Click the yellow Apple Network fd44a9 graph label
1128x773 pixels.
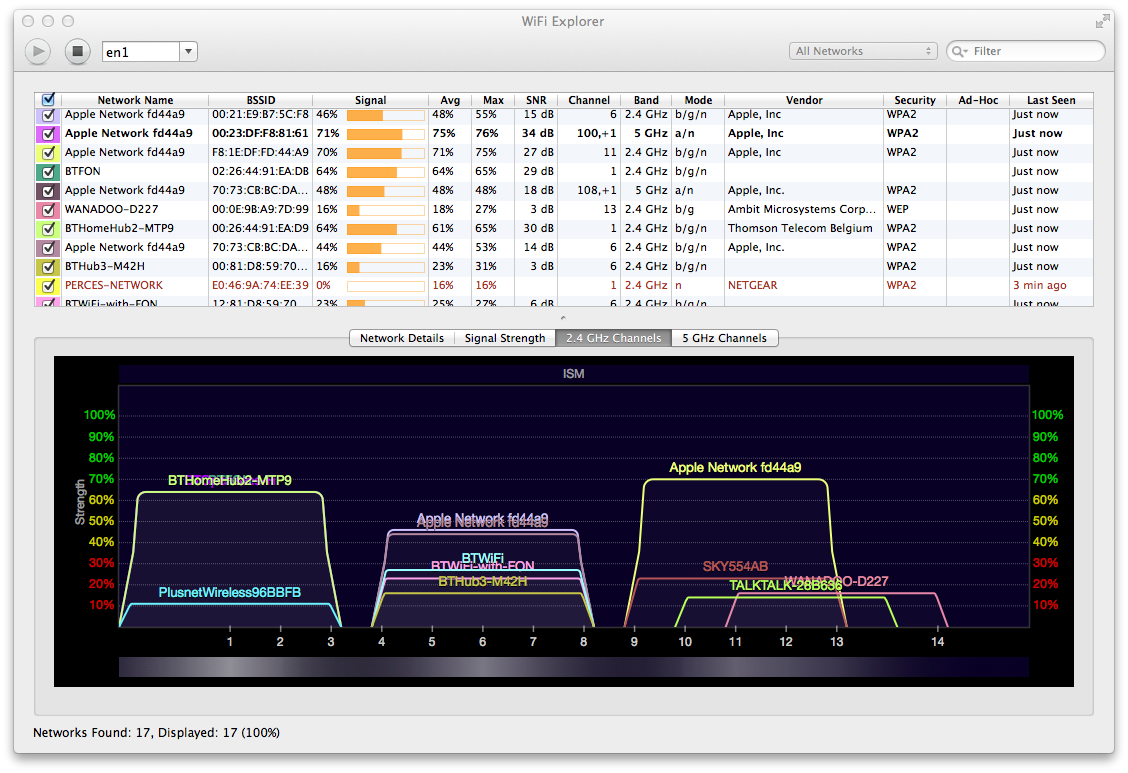[x=735, y=467]
